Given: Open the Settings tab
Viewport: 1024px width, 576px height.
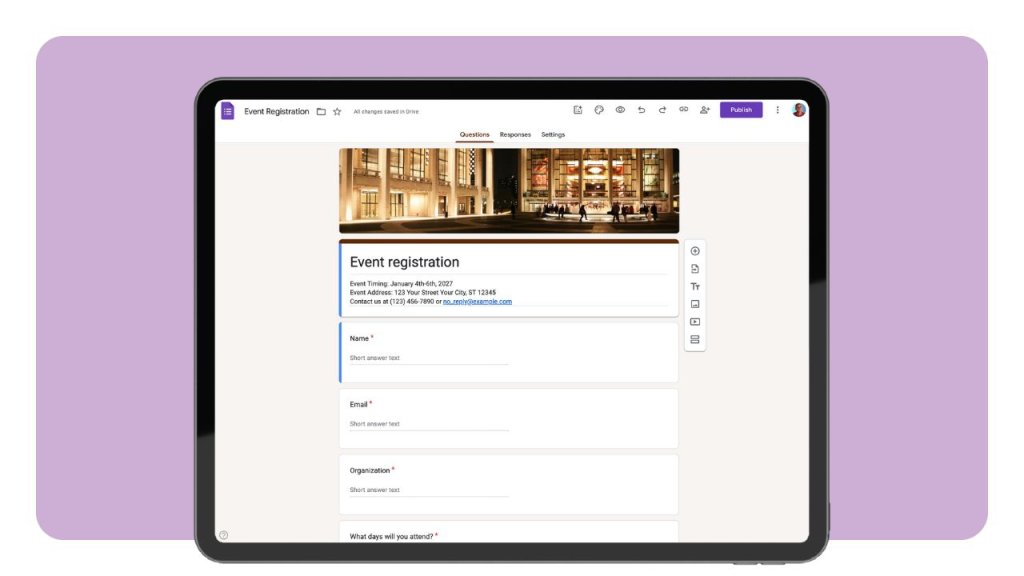Looking at the screenshot, I should pyautogui.click(x=553, y=134).
